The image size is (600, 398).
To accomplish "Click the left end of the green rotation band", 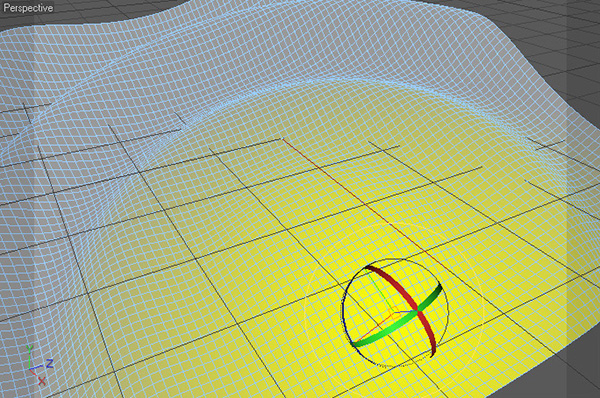I will point(355,344).
